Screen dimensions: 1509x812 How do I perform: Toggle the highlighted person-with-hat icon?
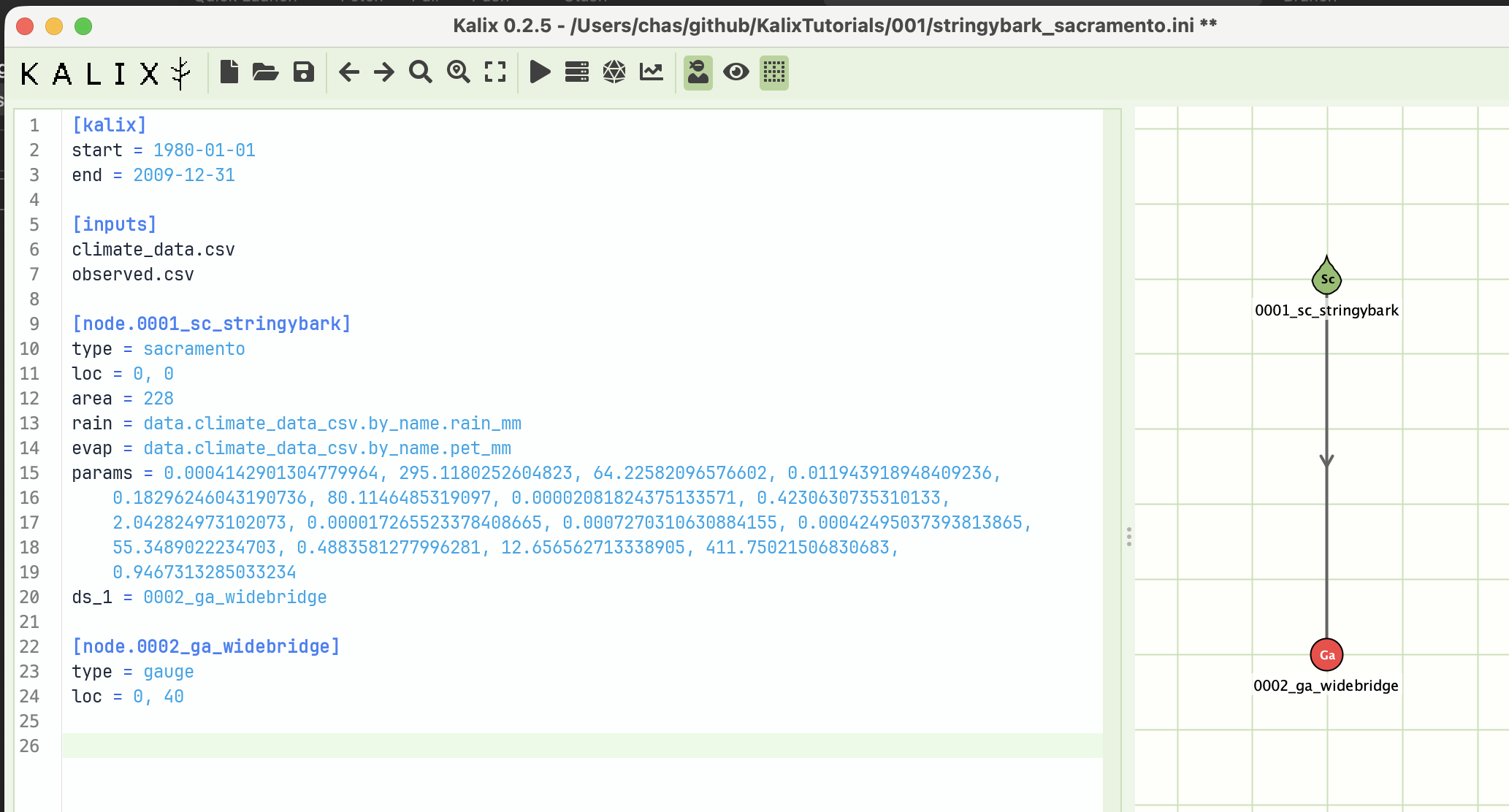pos(698,72)
